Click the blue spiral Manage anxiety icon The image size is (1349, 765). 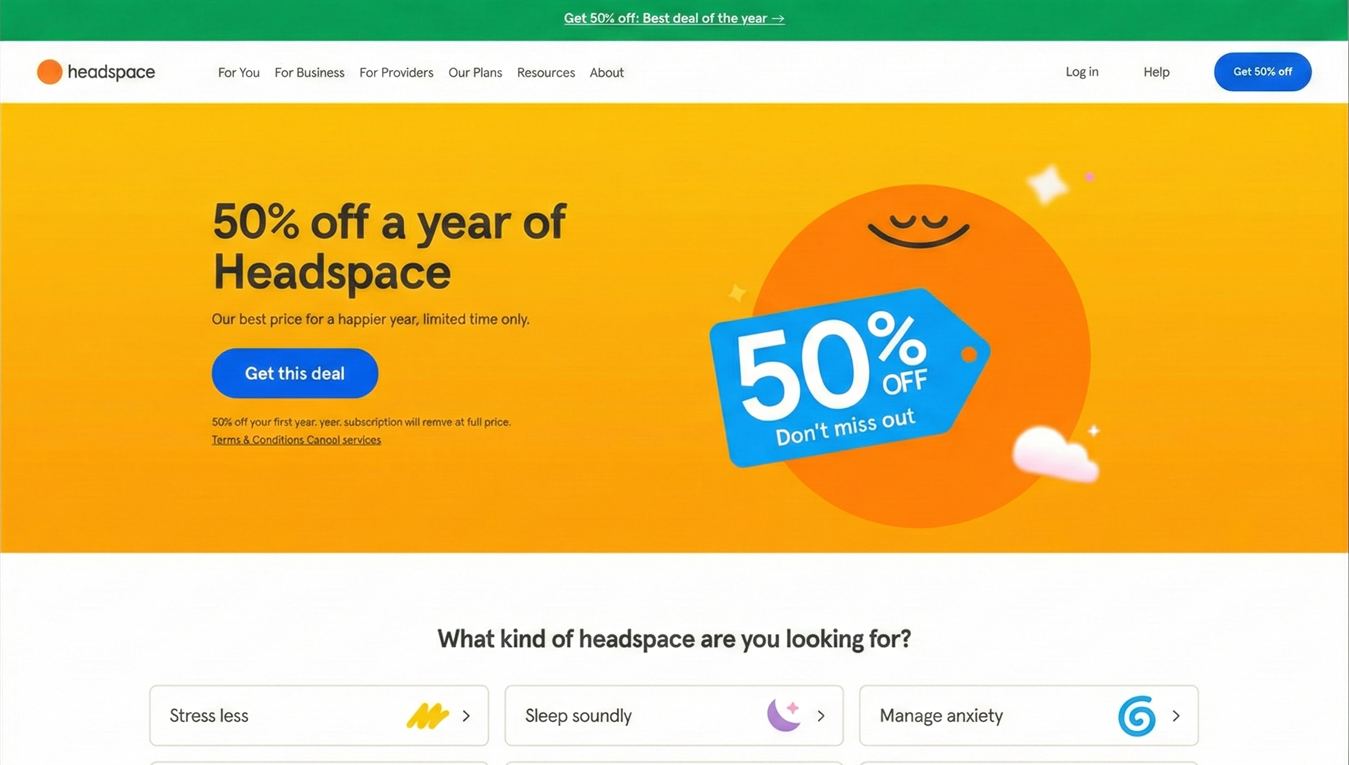pos(1137,716)
